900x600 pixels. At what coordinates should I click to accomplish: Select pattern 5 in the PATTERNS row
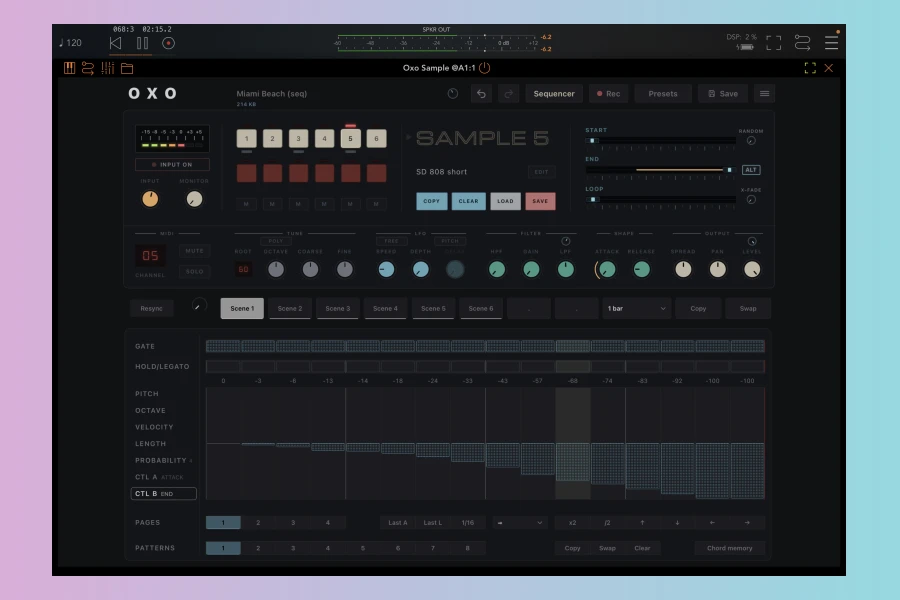click(363, 548)
